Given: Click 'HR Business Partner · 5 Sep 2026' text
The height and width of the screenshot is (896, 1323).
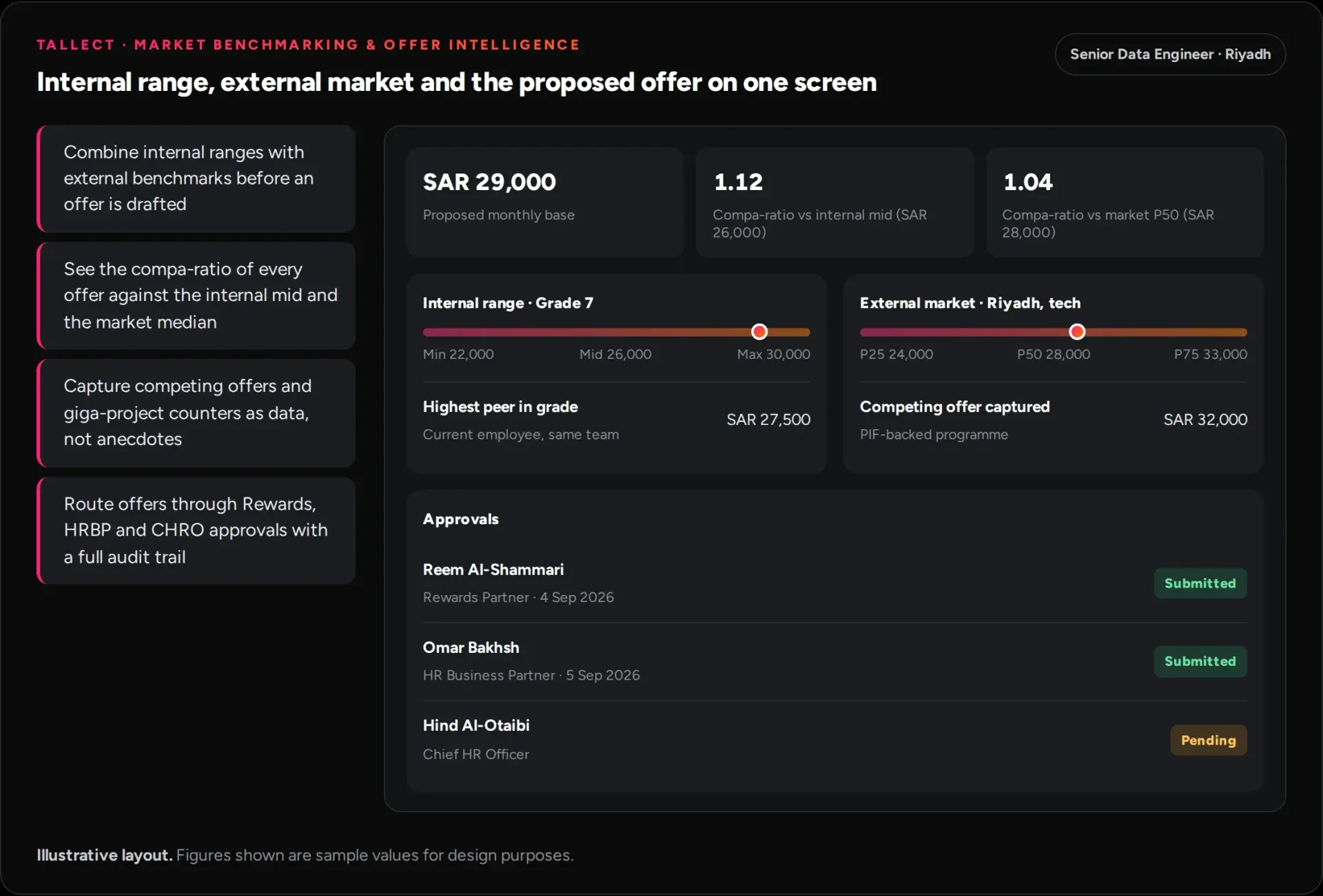Looking at the screenshot, I should [531, 675].
